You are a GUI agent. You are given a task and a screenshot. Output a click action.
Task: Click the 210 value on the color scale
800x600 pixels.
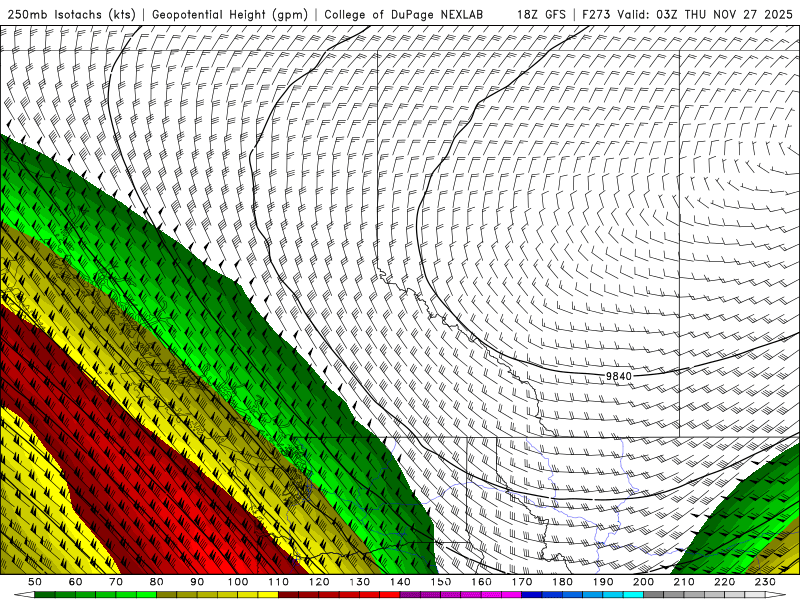point(684,582)
